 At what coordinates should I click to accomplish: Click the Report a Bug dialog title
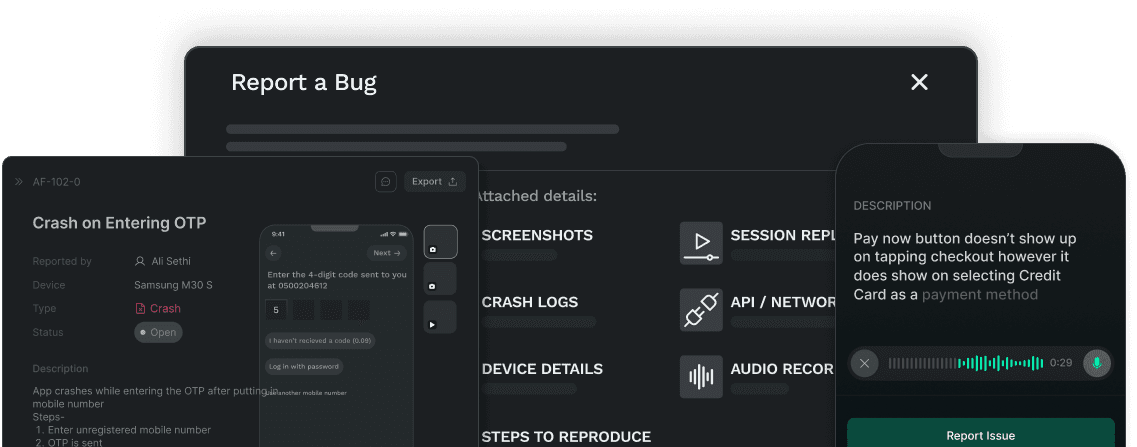pos(304,83)
